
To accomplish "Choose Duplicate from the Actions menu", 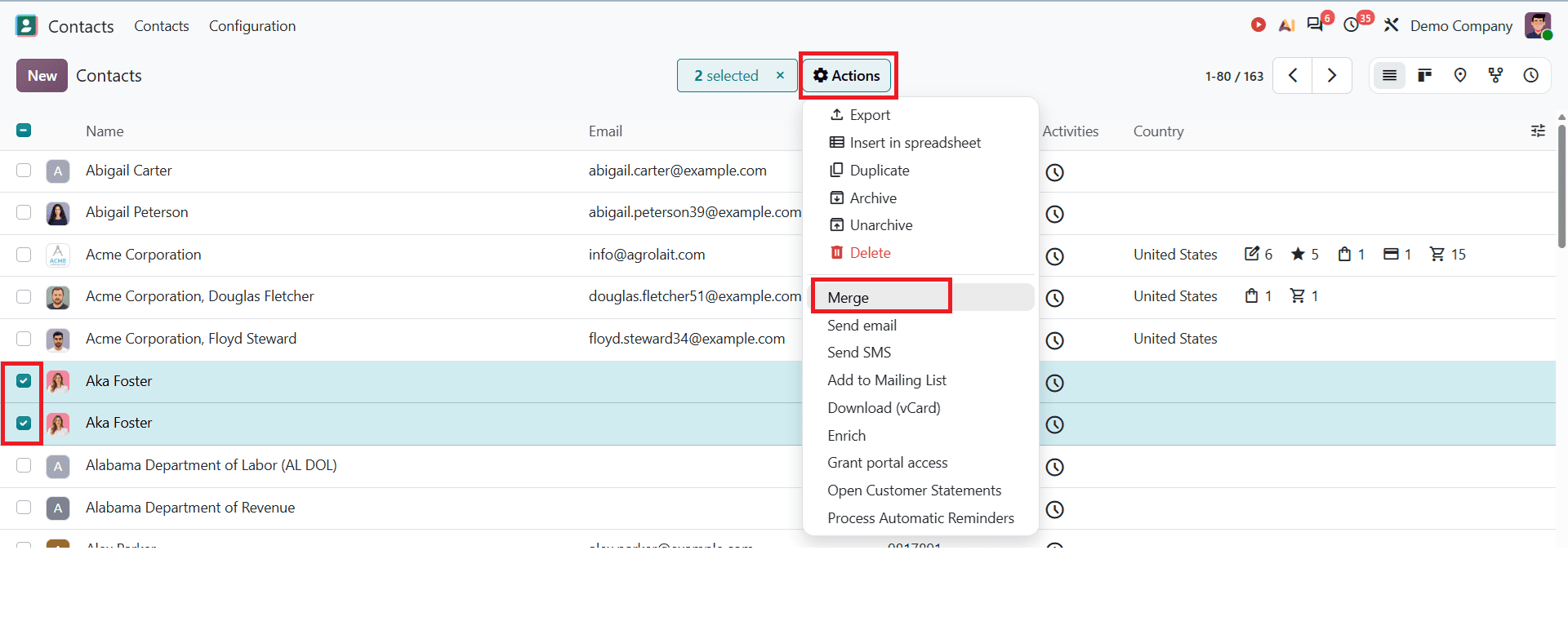I will pyautogui.click(x=920, y=171).
